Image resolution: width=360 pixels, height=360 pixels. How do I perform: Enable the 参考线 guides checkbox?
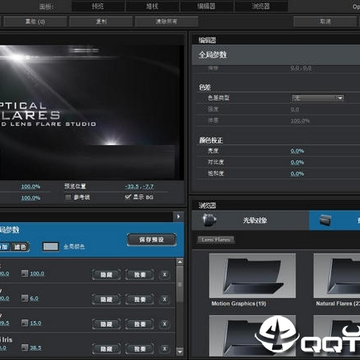coord(68,197)
